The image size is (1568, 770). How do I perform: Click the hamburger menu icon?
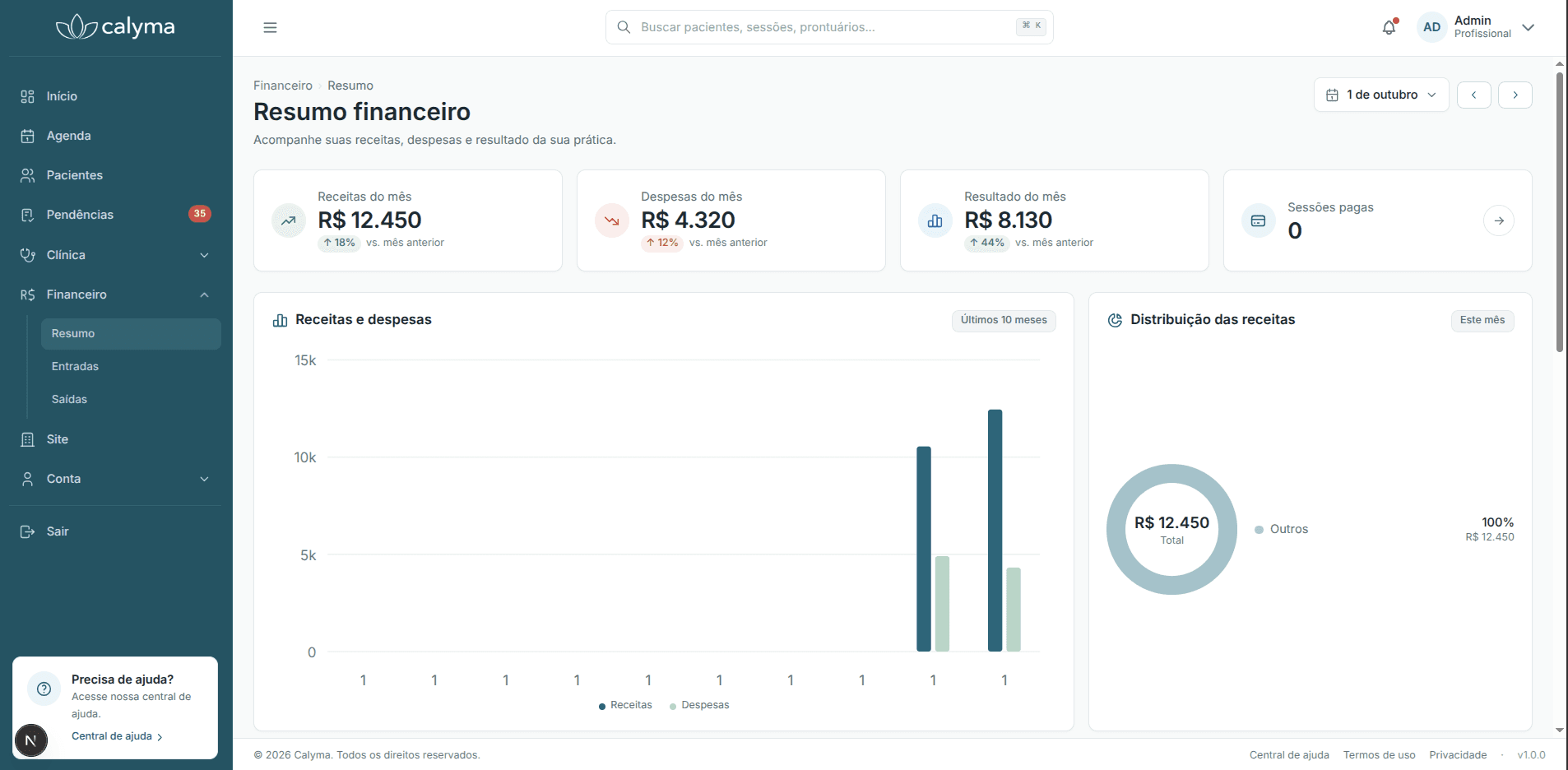tap(270, 27)
